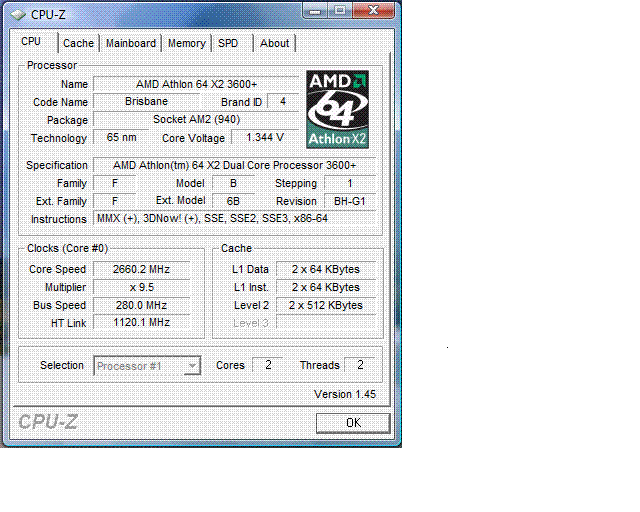Open the Mainboard tab
This screenshot has height=512, width=640.
[131, 43]
